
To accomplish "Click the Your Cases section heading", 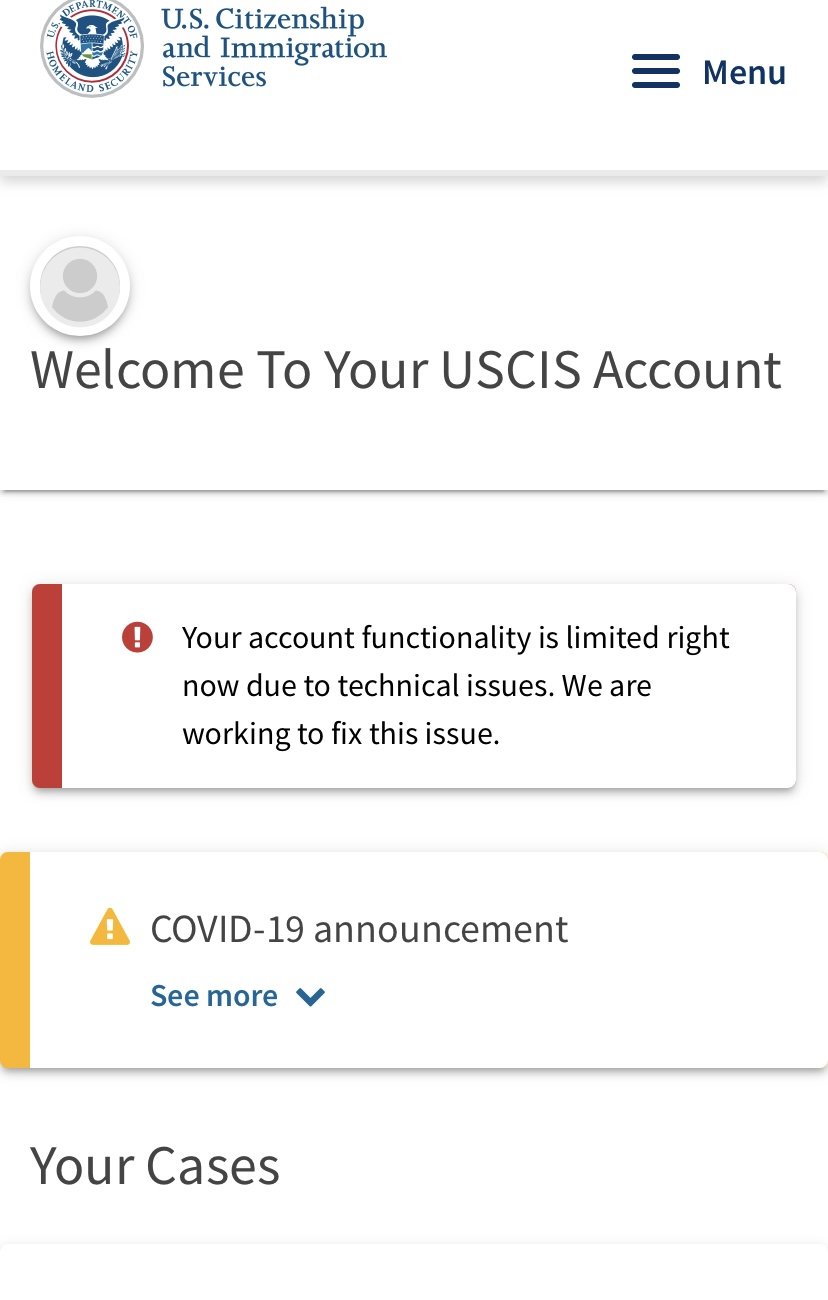I will click(x=155, y=1166).
